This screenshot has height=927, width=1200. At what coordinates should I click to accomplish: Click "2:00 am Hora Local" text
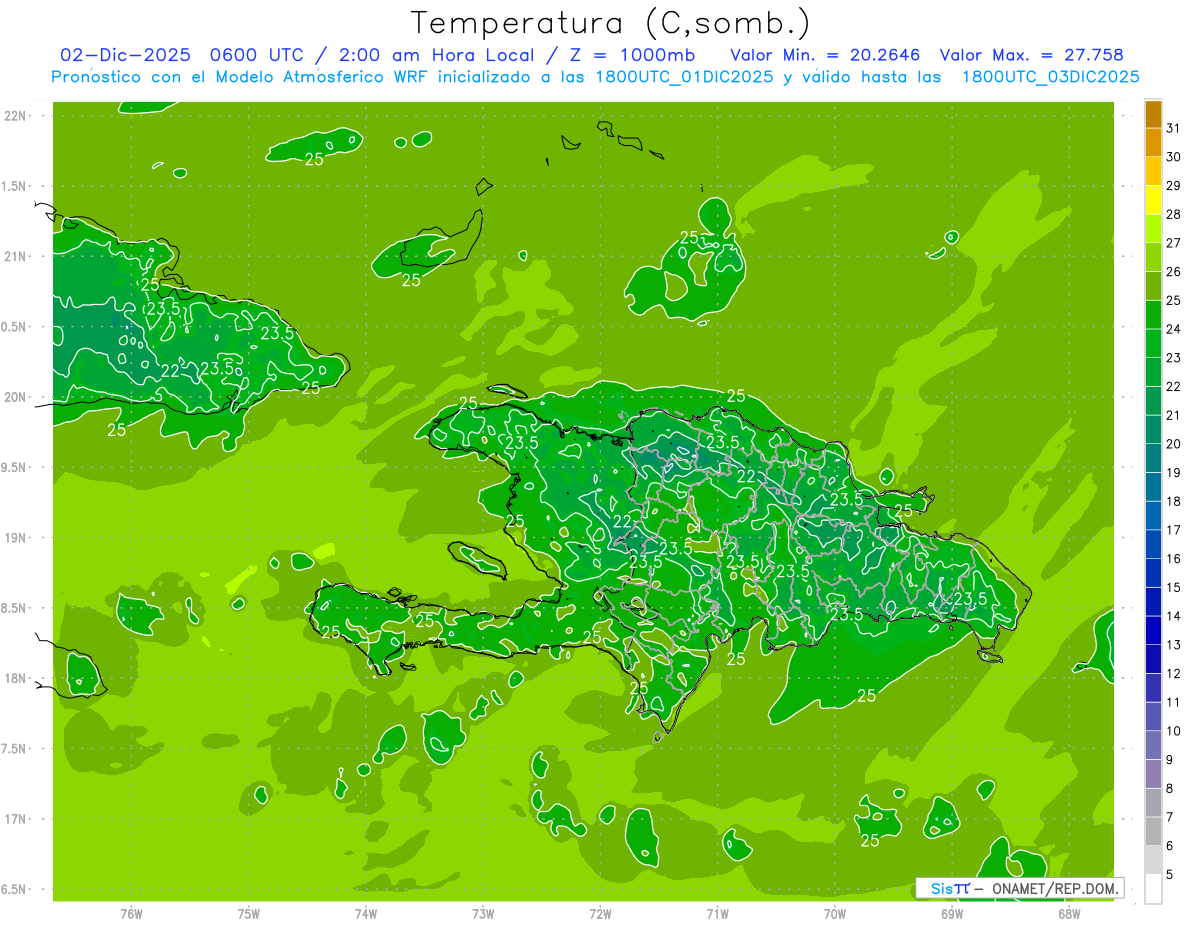pos(437,55)
